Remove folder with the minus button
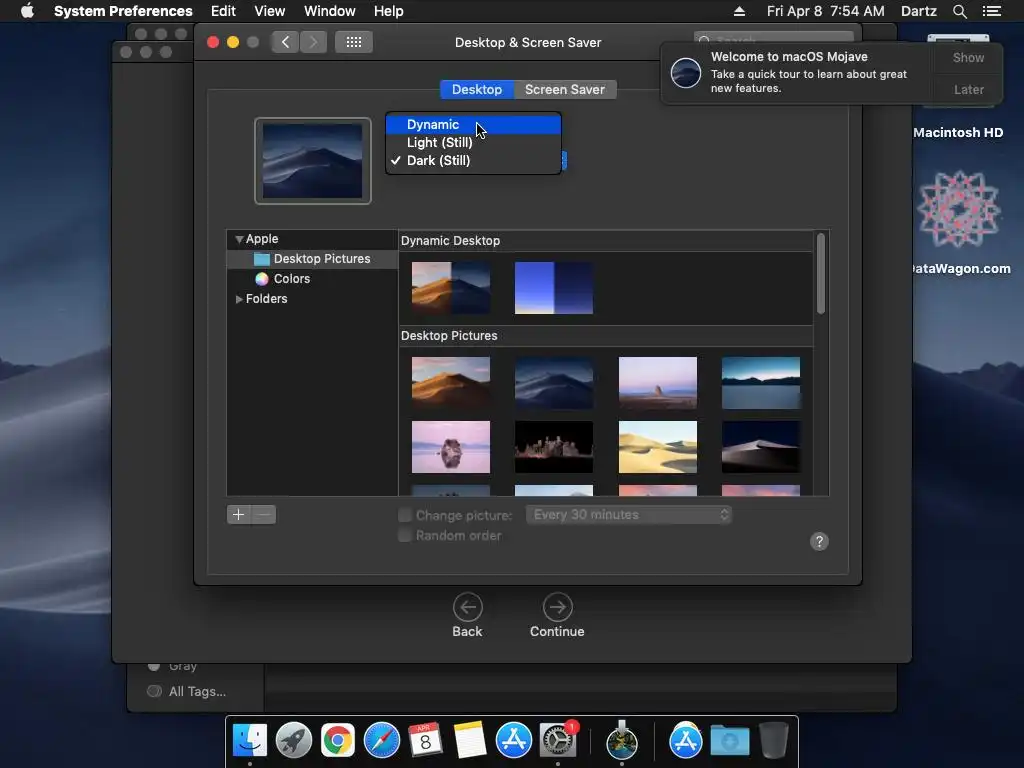 pyautogui.click(x=264, y=515)
